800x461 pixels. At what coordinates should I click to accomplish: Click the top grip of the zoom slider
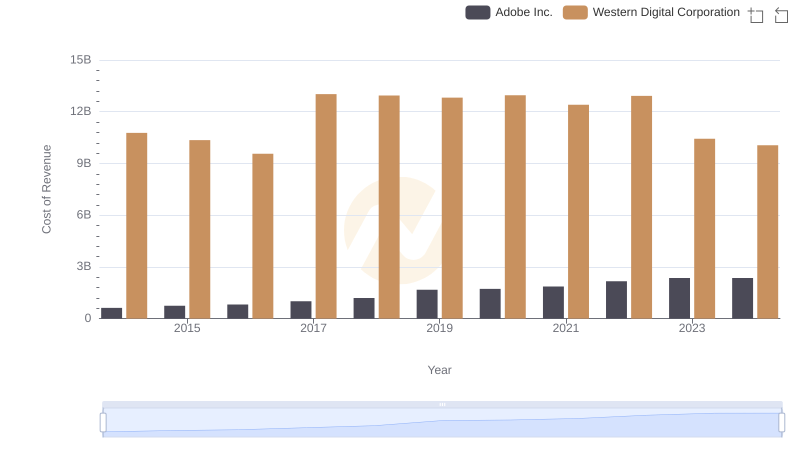(x=442, y=404)
